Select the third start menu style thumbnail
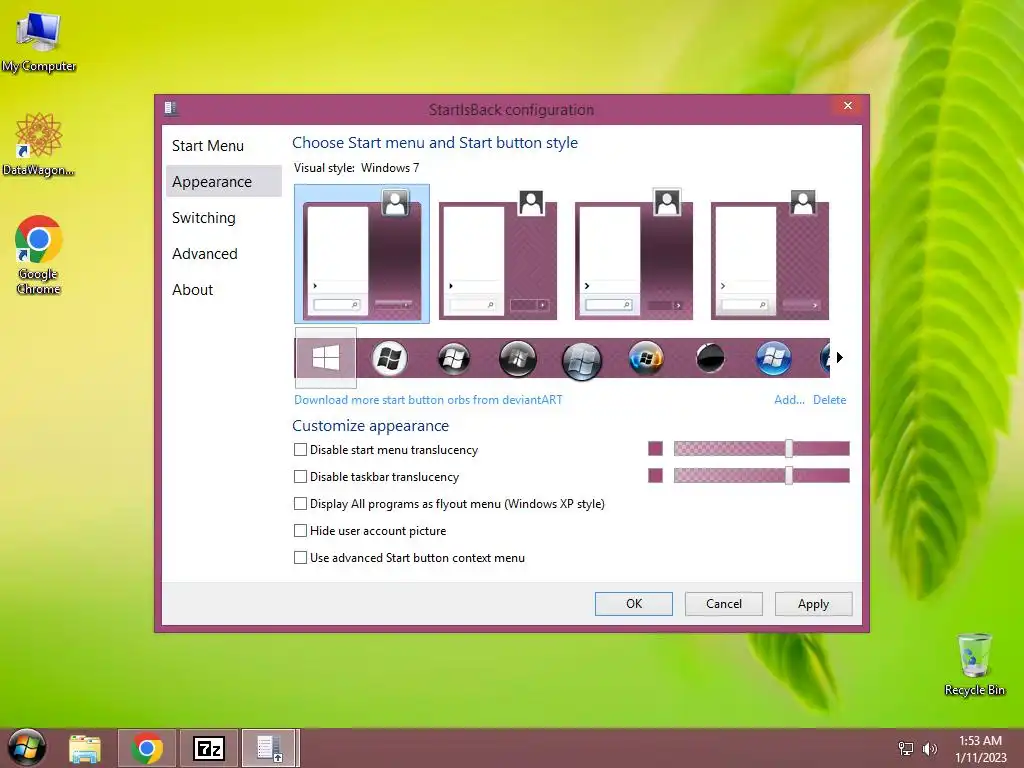Screen dimensions: 1024x768 coord(633,255)
